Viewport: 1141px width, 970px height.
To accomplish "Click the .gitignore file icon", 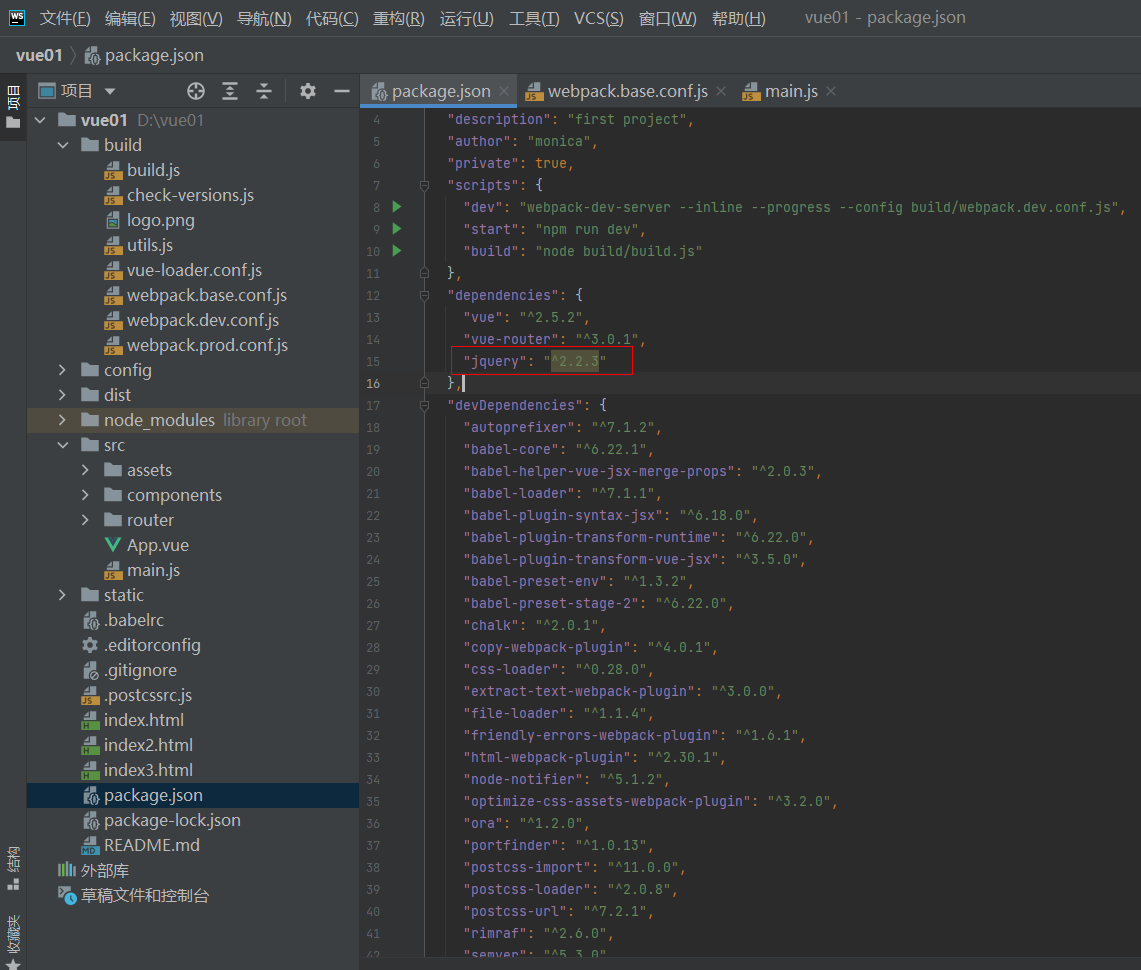I will [90, 670].
